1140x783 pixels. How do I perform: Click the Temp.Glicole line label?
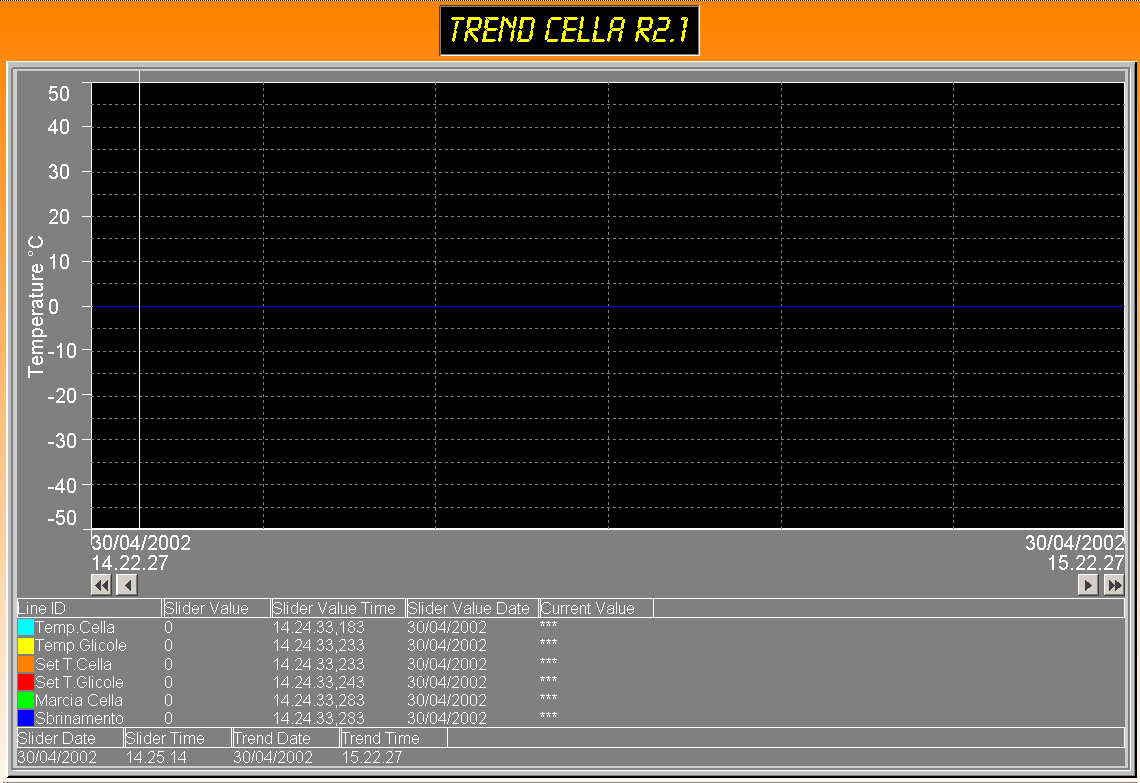point(81,645)
